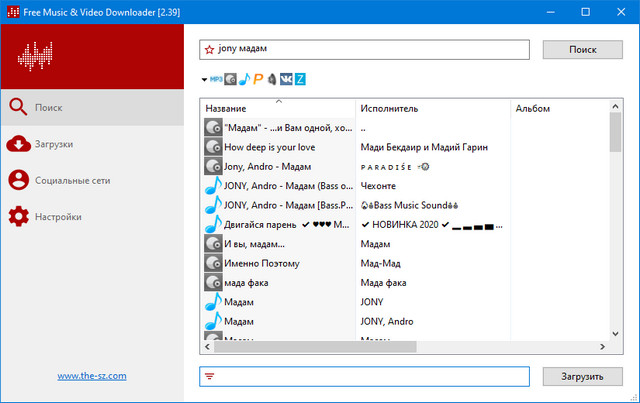
Task: Open Настройки in the sidebar
Action: pos(58,217)
